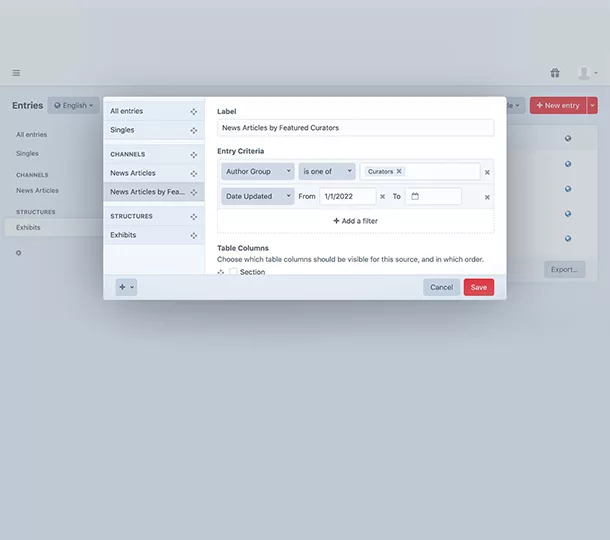Select All entries source in modal
The image size is (610, 540).
(x=154, y=111)
